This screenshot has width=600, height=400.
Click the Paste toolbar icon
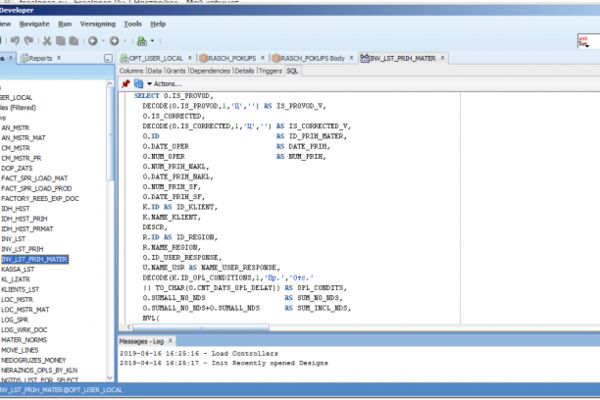click(74, 41)
